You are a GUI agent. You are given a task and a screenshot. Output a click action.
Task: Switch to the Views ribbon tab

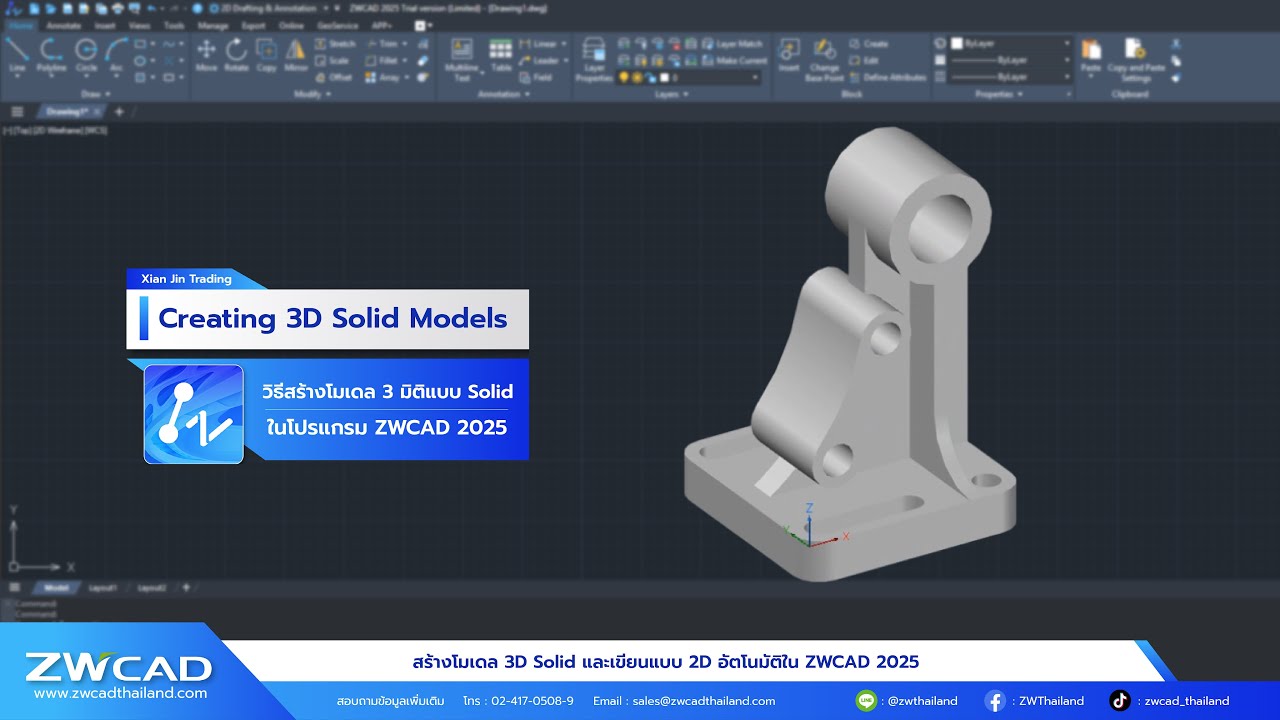pos(139,25)
